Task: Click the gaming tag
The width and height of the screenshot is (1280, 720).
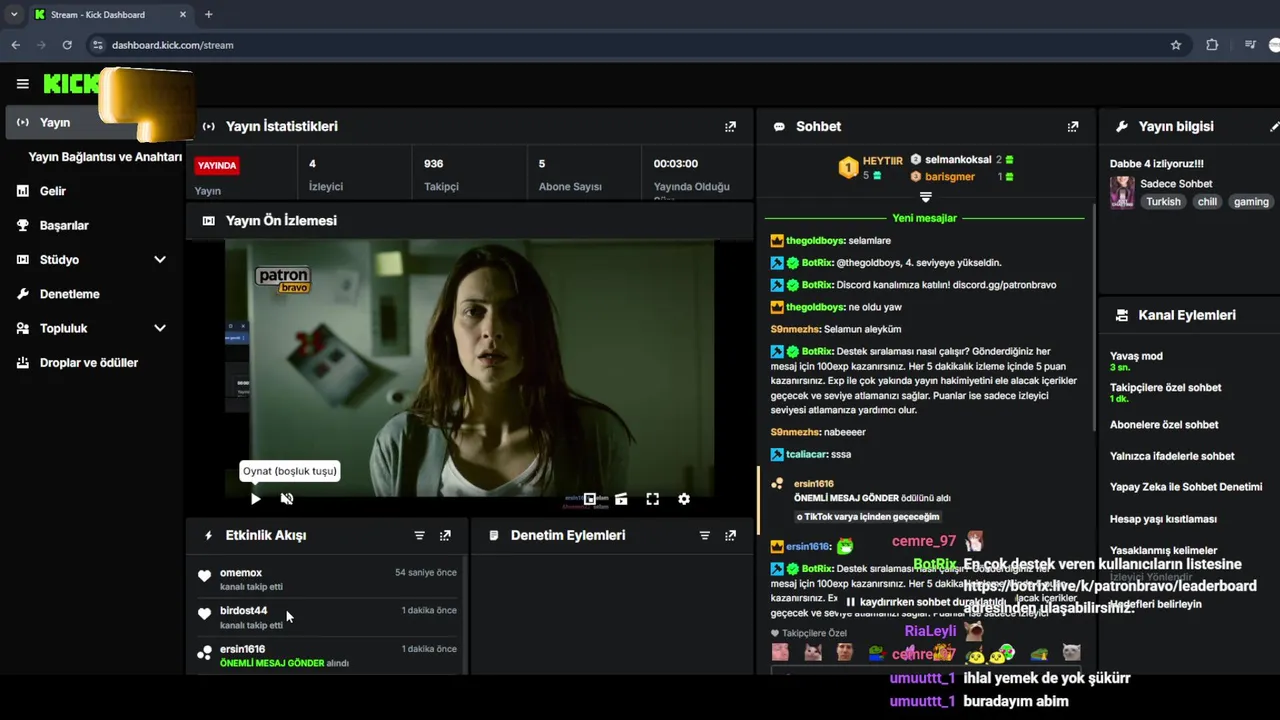Action: click(x=1251, y=202)
